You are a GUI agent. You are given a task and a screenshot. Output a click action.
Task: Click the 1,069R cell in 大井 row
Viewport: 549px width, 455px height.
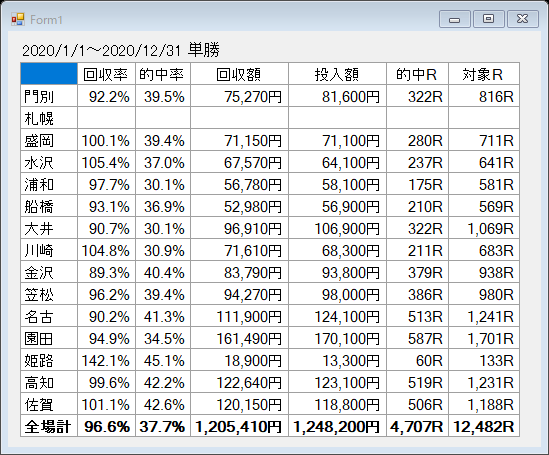(484, 228)
